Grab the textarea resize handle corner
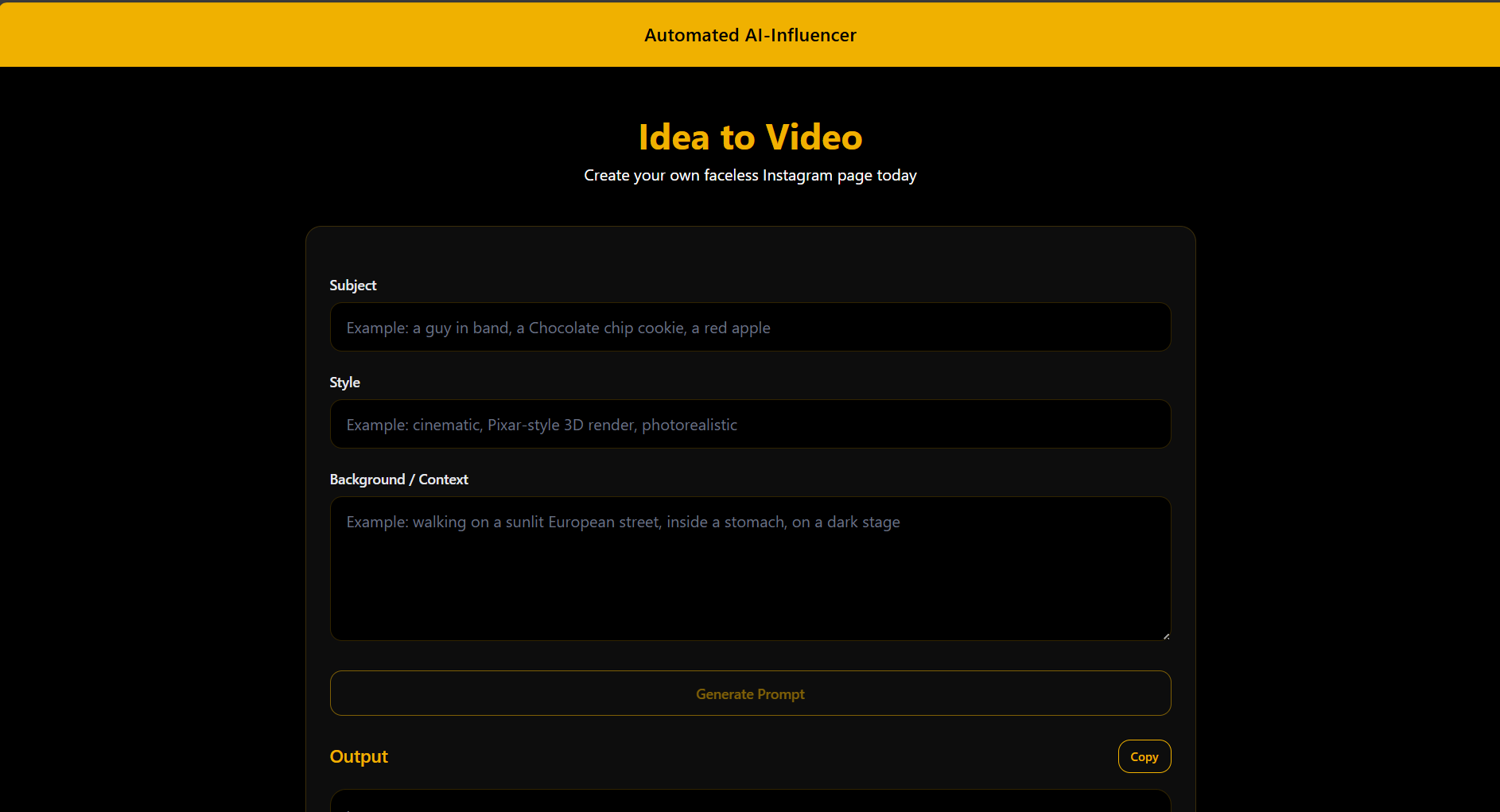Image resolution: width=1500 pixels, height=812 pixels. pyautogui.click(x=1166, y=635)
